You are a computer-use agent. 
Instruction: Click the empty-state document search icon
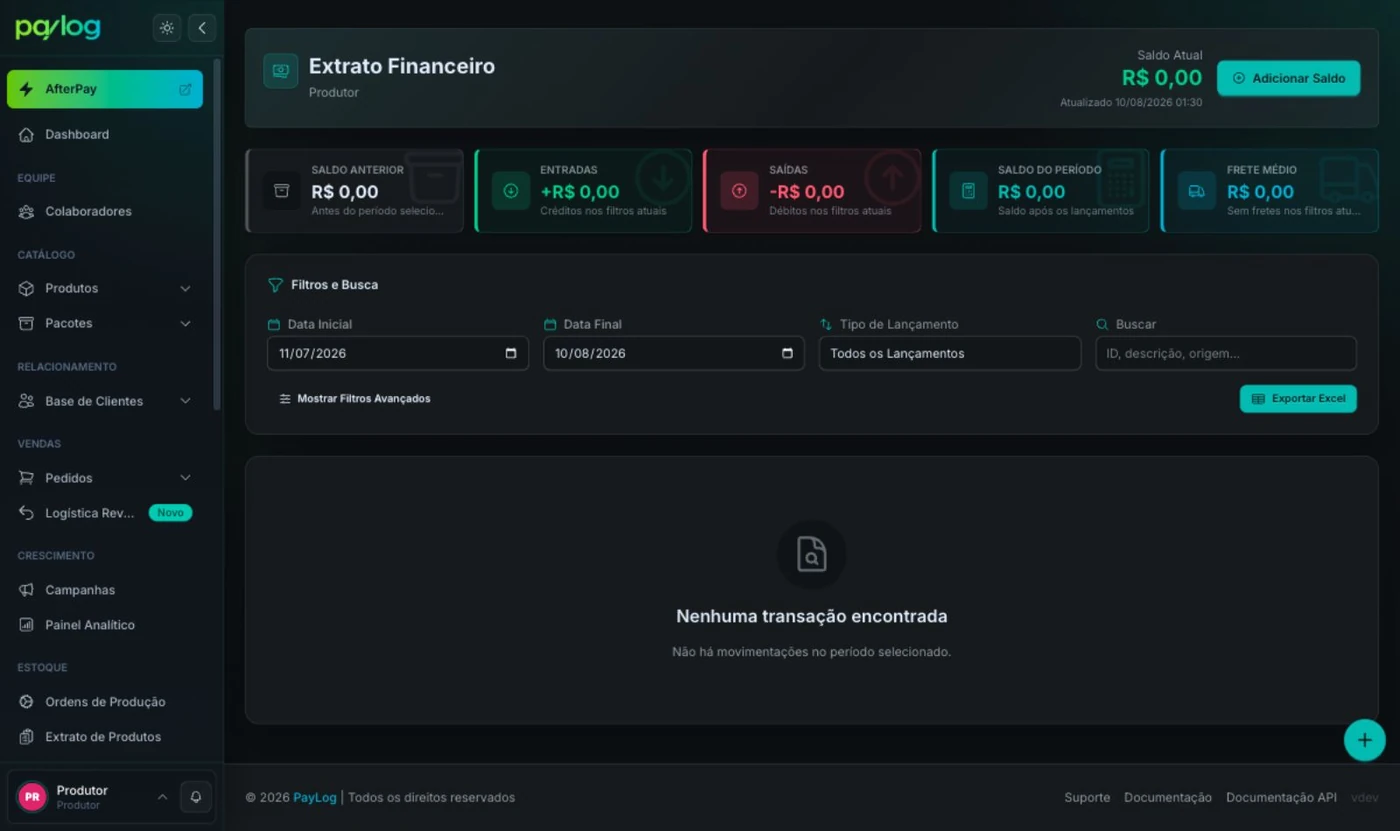pyautogui.click(x=812, y=554)
